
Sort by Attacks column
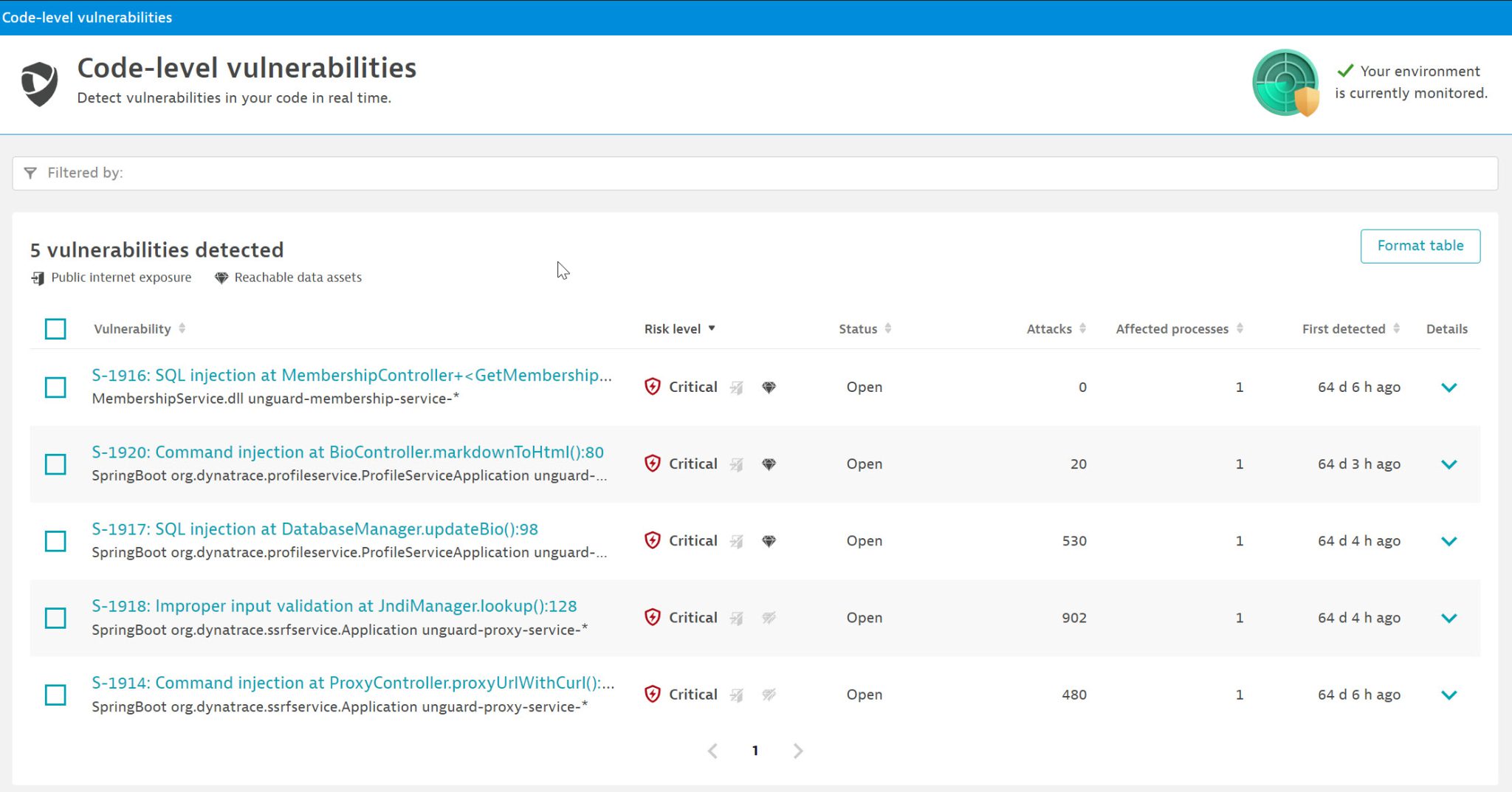[x=1056, y=328]
